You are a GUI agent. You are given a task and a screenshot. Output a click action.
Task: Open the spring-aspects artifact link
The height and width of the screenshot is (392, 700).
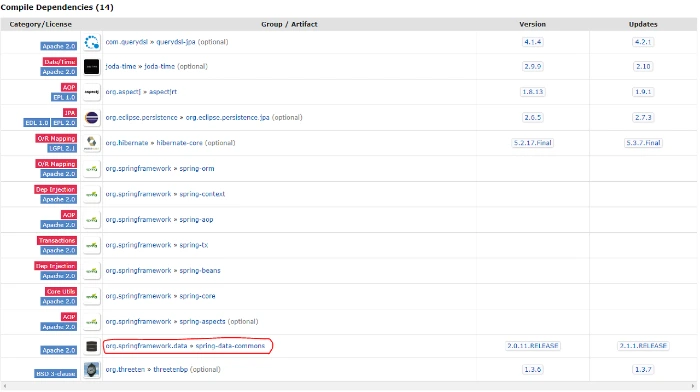(x=202, y=321)
